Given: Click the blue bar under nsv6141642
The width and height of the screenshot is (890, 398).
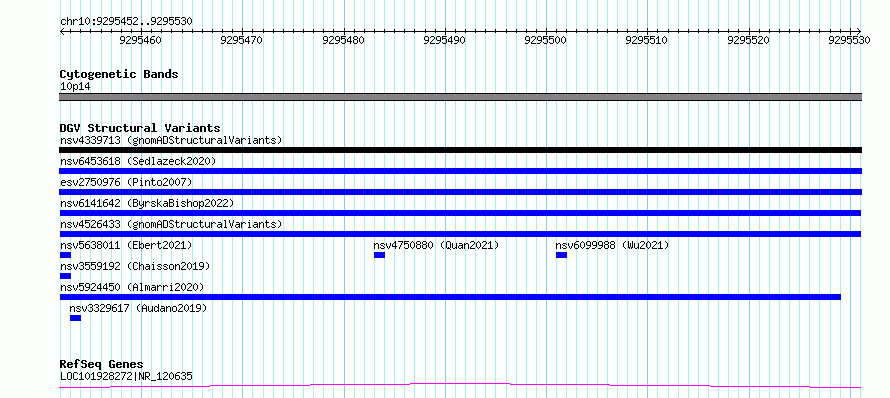Looking at the screenshot, I should pyautogui.click(x=460, y=213).
